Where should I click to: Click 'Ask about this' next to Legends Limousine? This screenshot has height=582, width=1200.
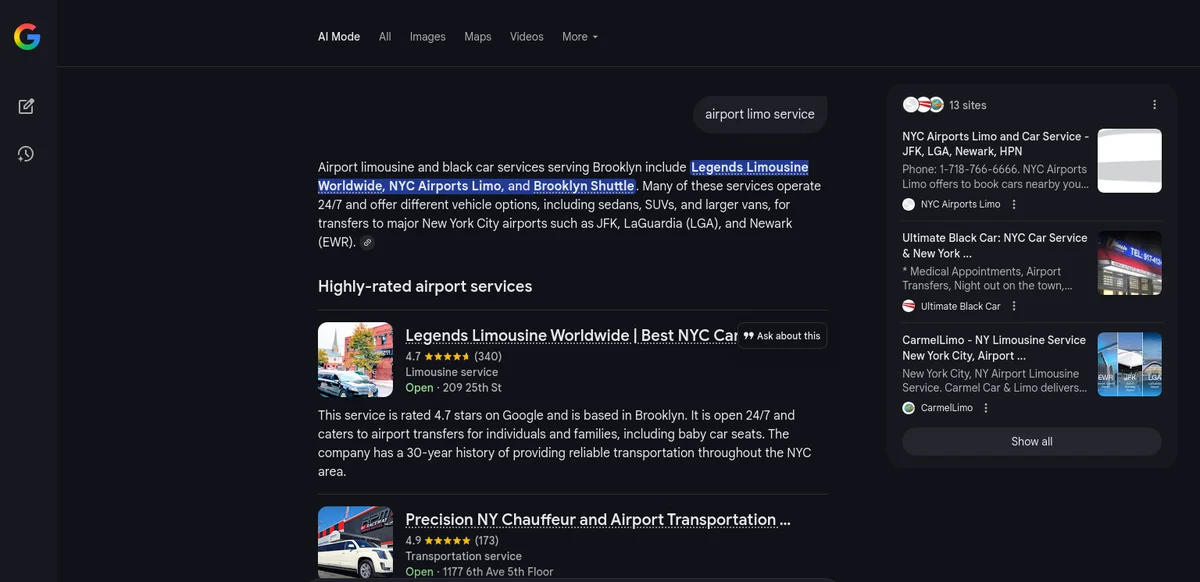click(x=783, y=335)
